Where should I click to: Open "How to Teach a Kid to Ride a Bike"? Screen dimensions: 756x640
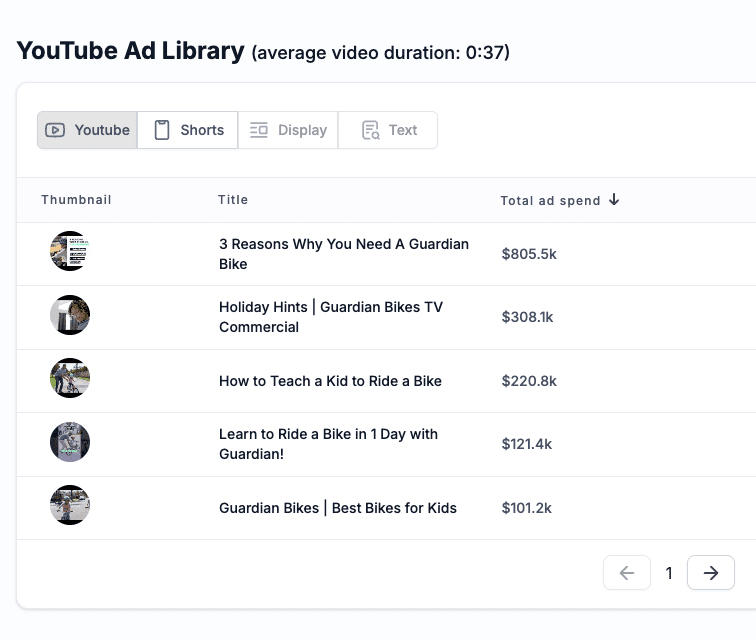(x=330, y=381)
